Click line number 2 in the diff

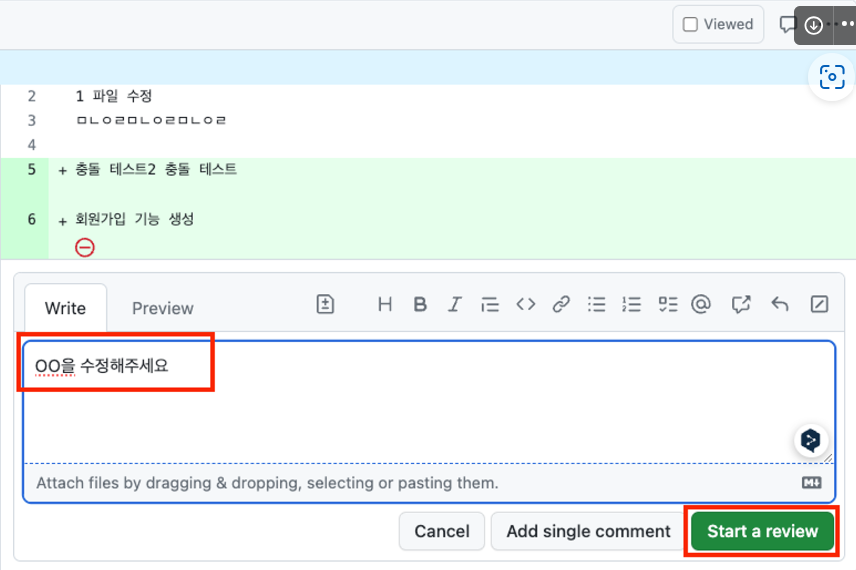32,96
